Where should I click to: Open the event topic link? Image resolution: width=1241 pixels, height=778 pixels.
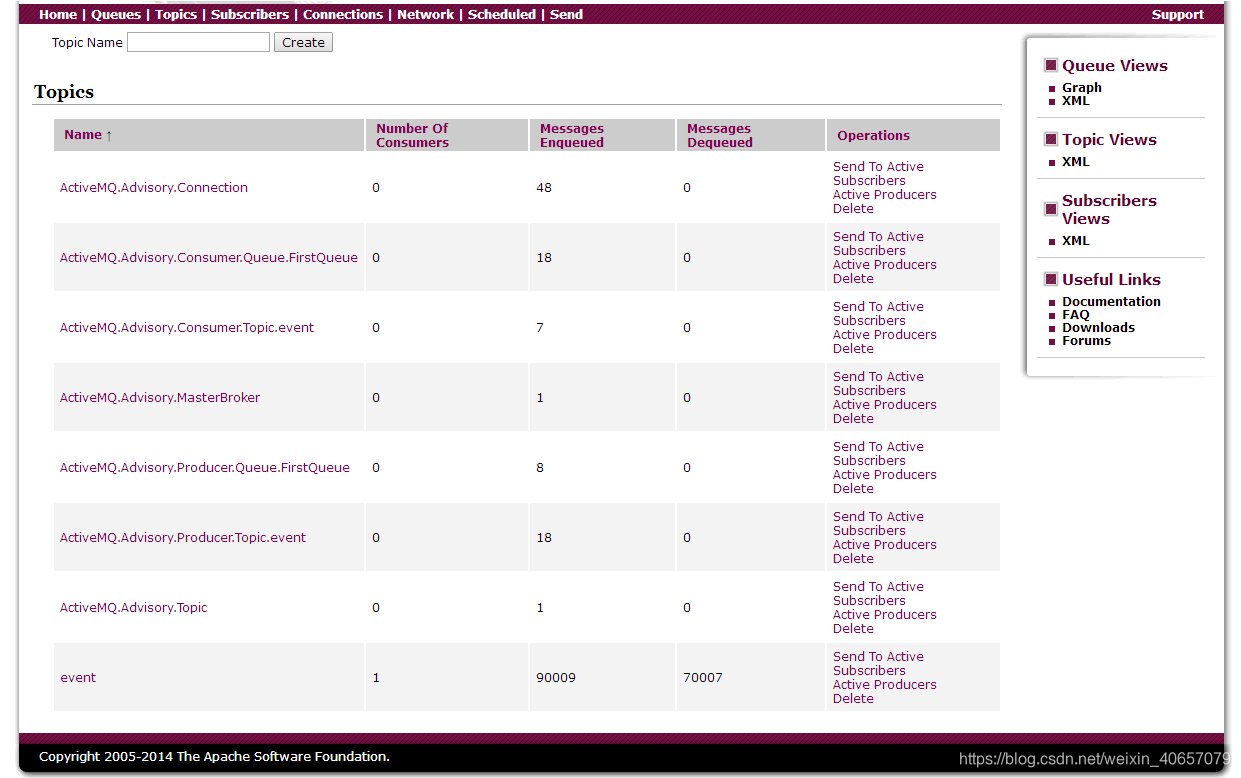[x=78, y=677]
